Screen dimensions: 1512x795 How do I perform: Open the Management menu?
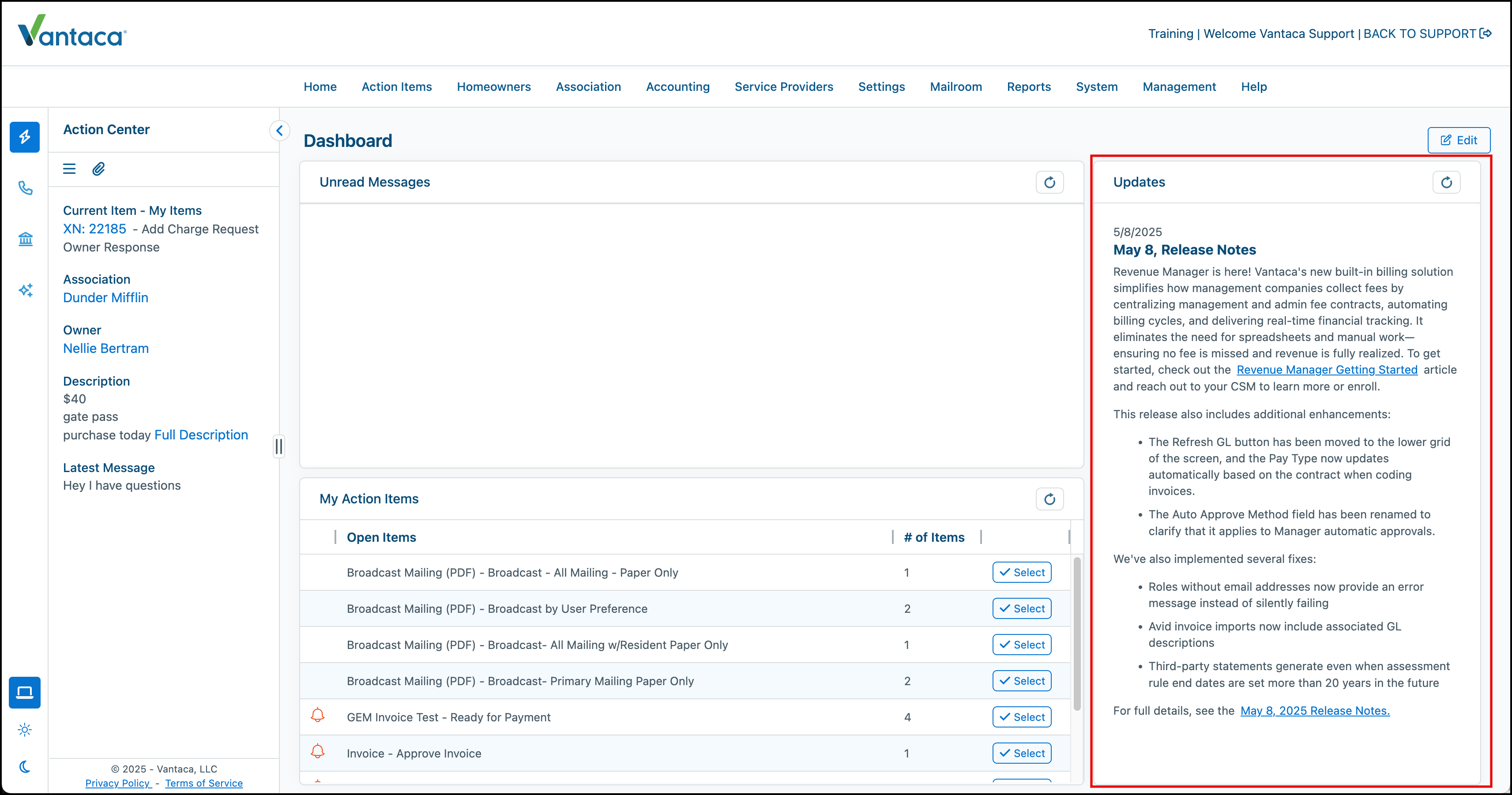[x=1179, y=87]
